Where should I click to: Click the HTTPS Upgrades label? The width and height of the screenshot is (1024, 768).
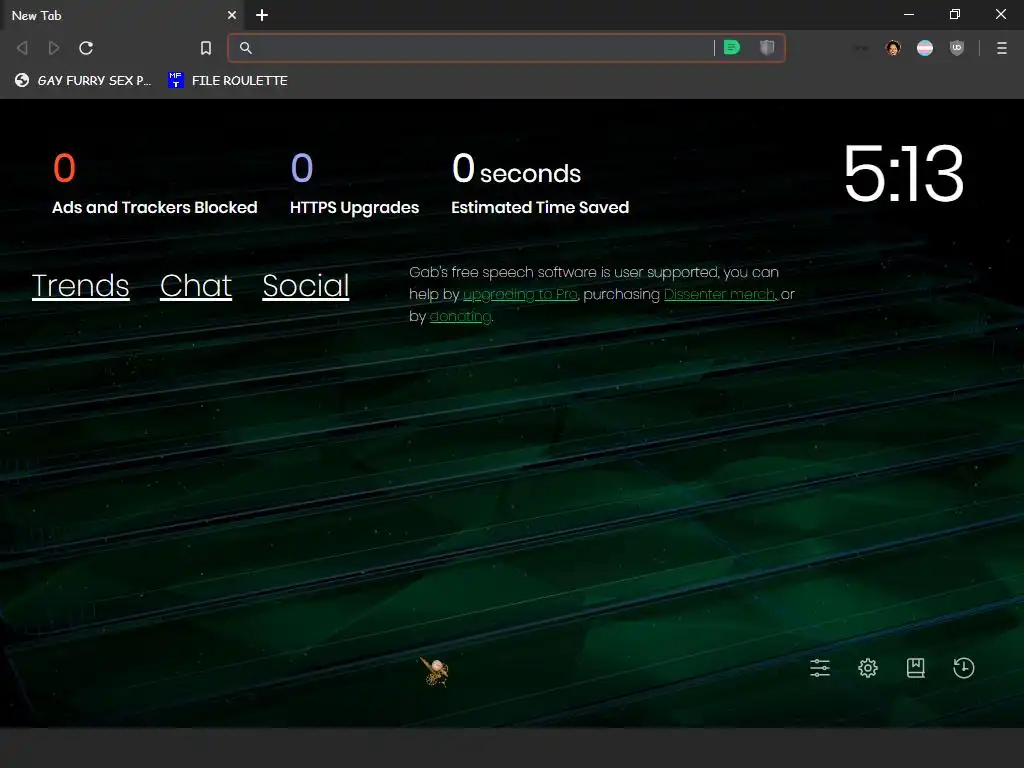tap(355, 208)
